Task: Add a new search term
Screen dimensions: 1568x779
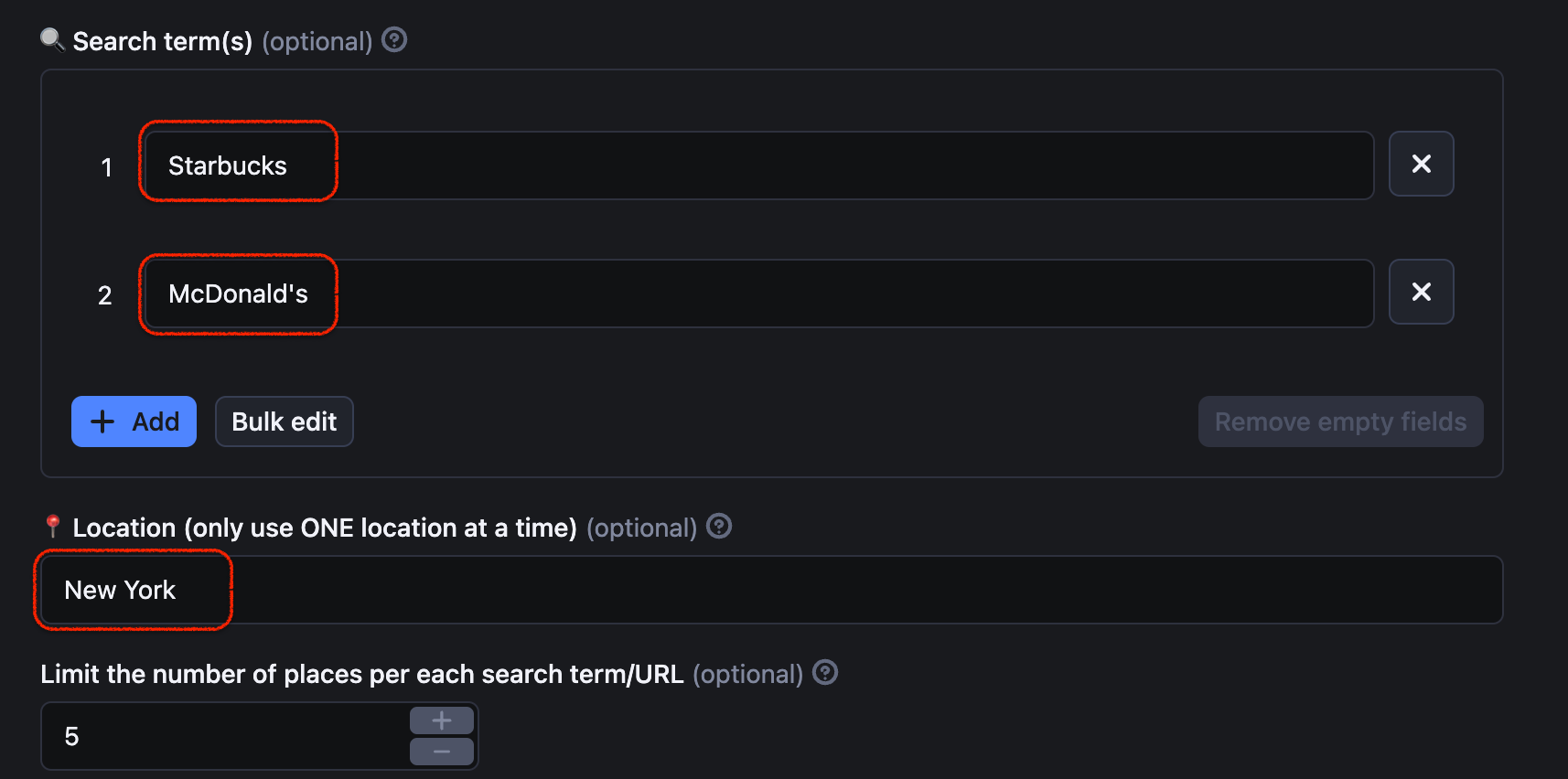Action: click(134, 422)
